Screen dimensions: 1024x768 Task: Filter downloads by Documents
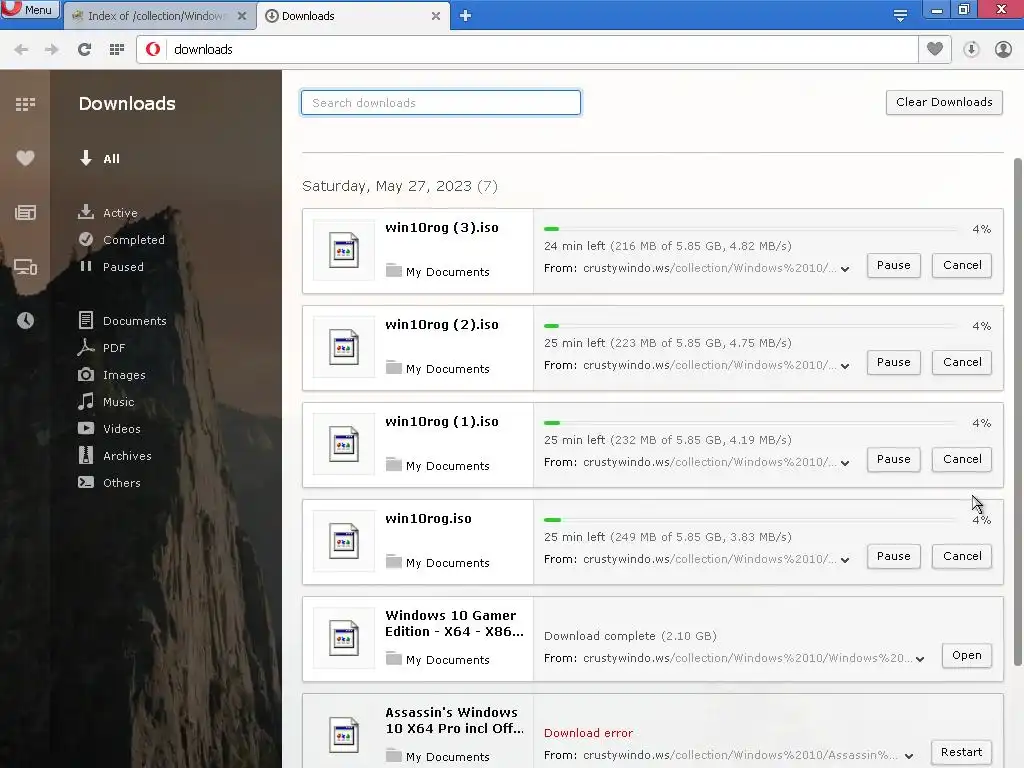point(122,321)
